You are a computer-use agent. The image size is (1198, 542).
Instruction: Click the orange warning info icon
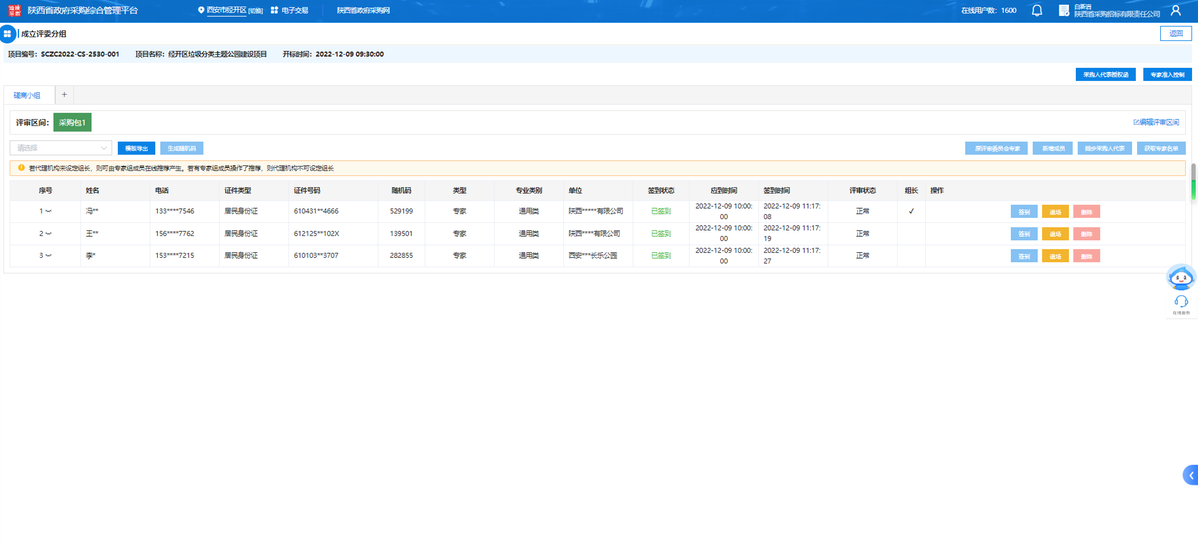[21, 167]
